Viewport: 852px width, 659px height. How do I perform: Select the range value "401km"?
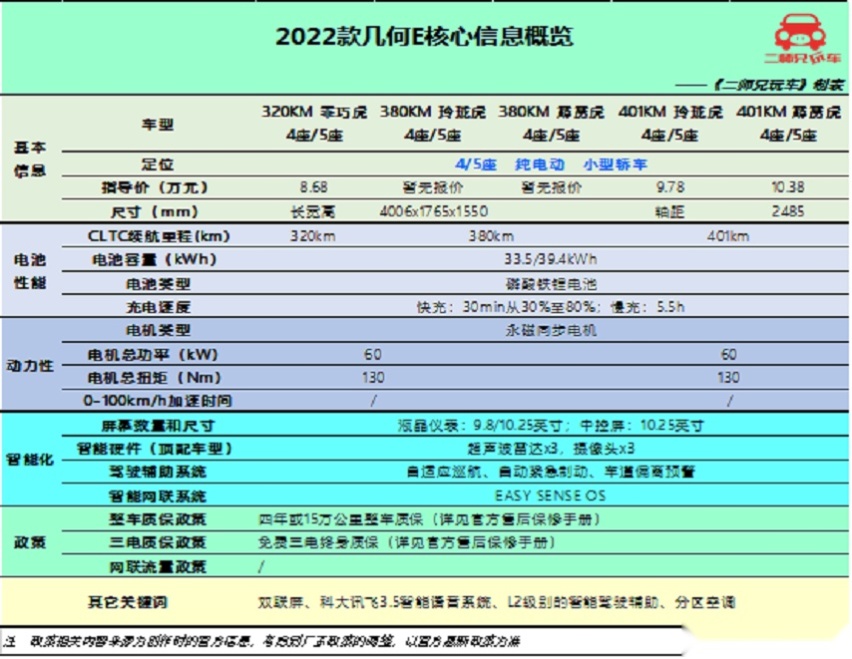click(728, 236)
